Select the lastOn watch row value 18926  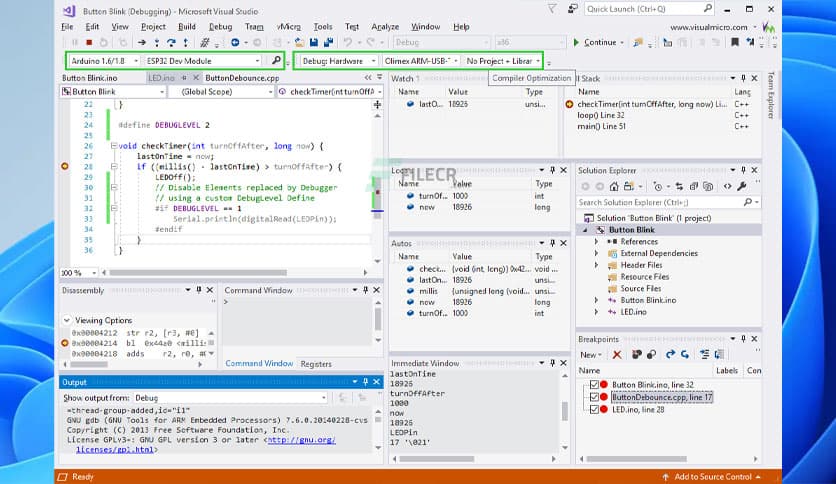[459, 104]
